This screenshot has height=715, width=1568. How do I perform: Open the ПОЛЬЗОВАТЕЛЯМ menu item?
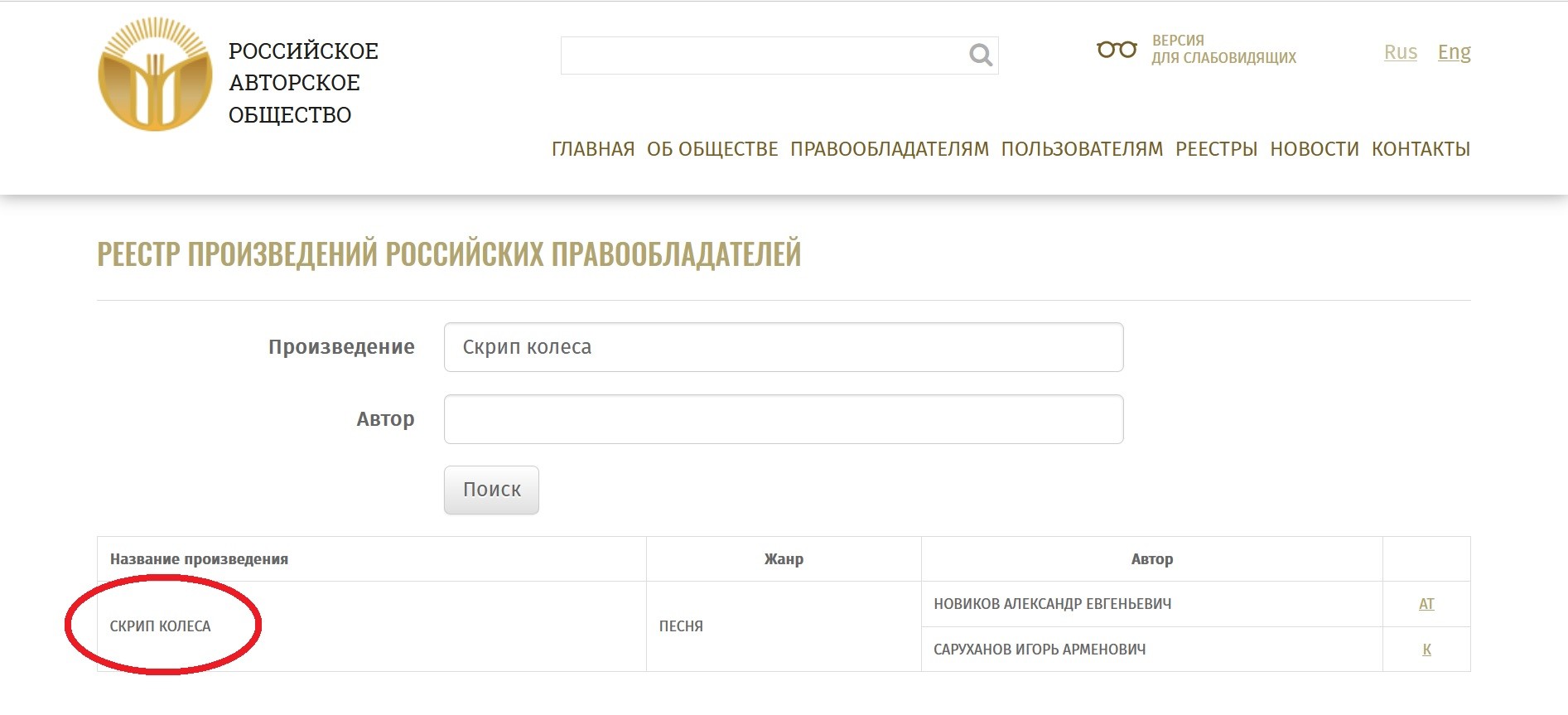pos(1082,149)
